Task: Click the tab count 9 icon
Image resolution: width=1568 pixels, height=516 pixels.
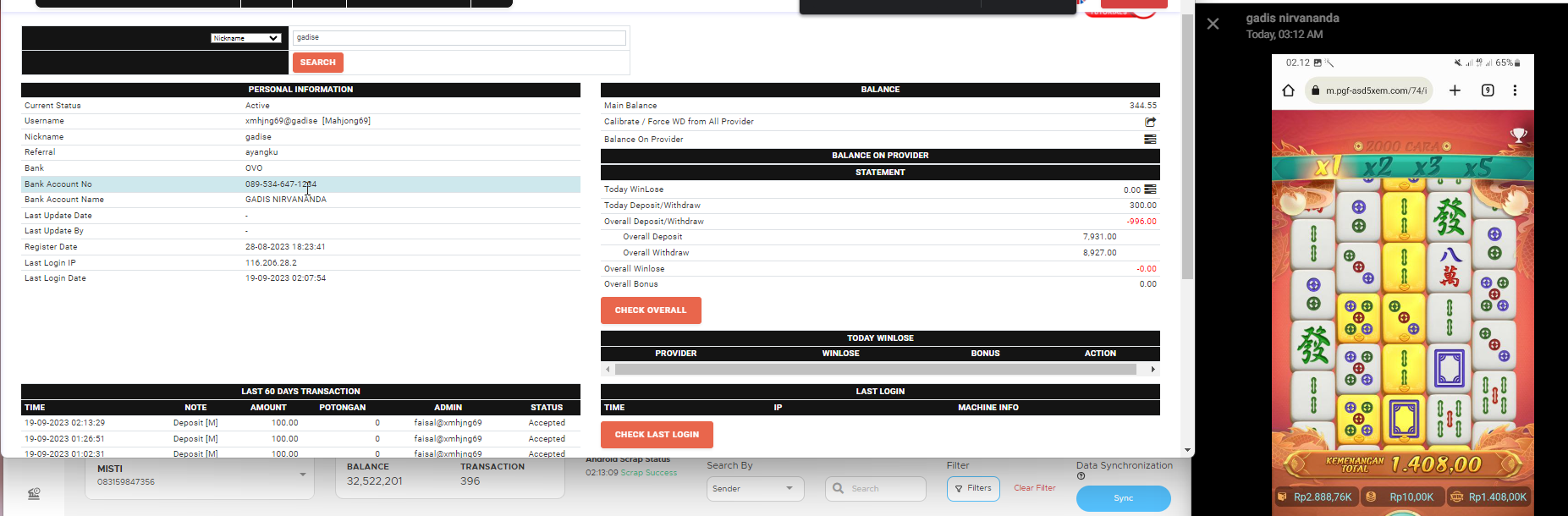Action: click(x=1488, y=91)
